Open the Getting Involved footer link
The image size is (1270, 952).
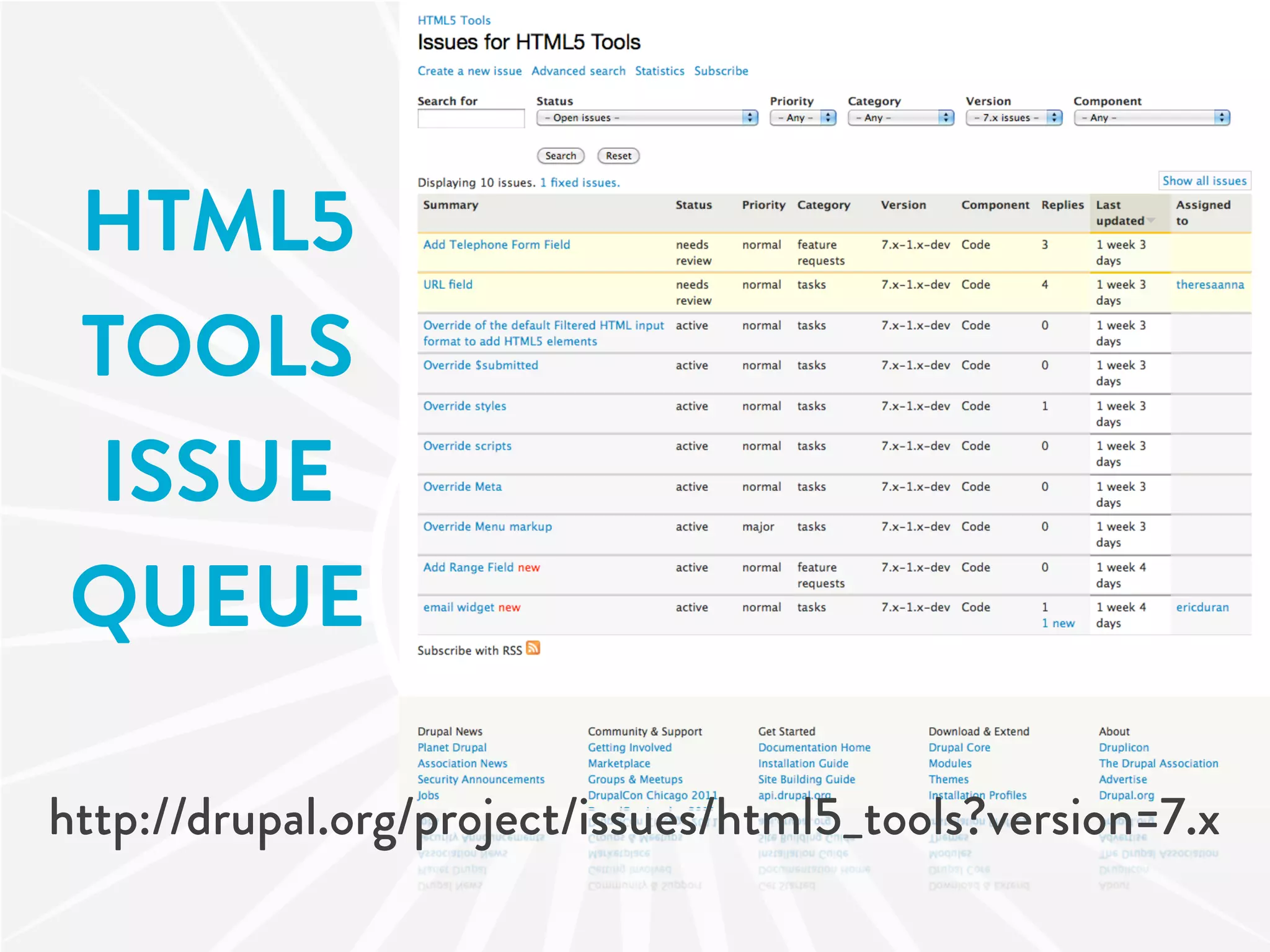pos(629,748)
